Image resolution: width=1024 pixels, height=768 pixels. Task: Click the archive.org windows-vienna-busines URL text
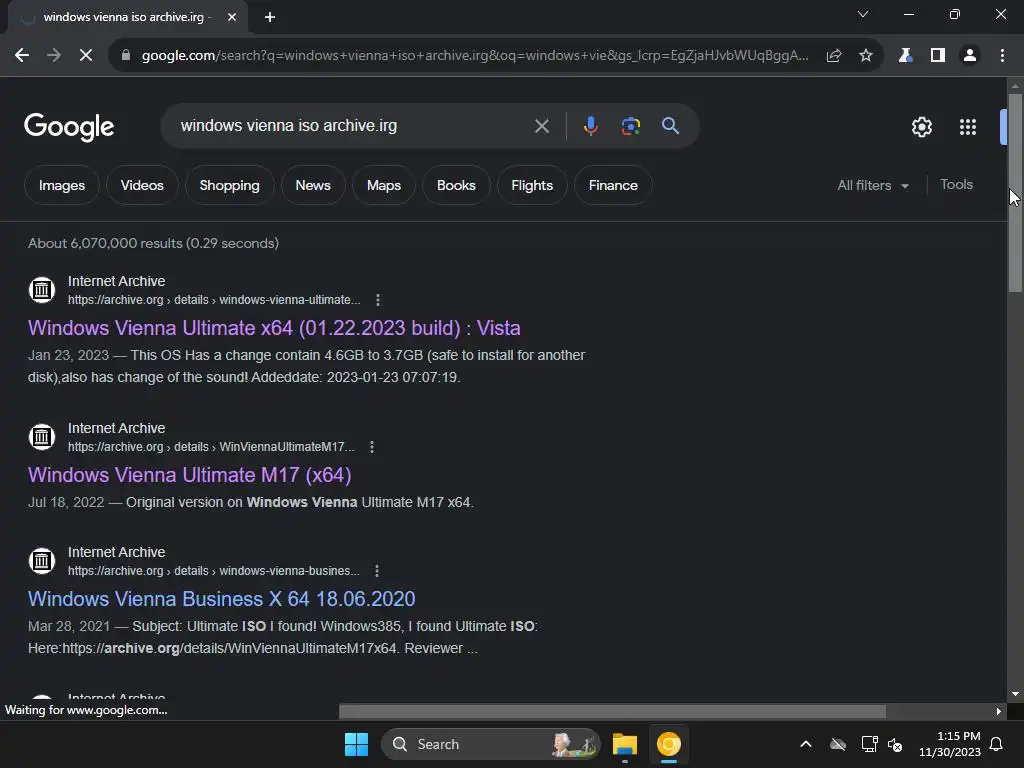click(214, 571)
